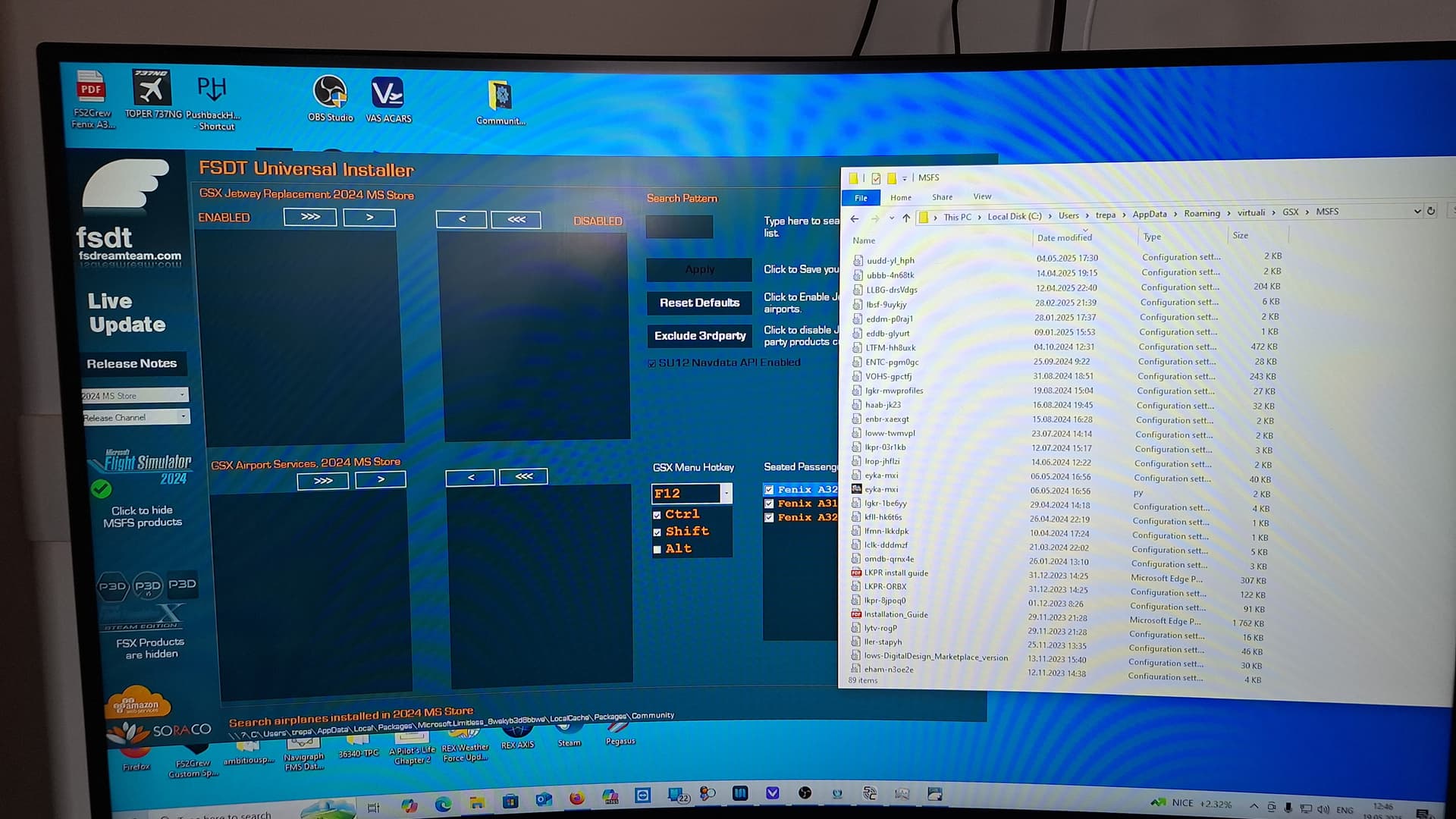Open the FS2Crew Fenix PDF desktop icon

pos(91,99)
